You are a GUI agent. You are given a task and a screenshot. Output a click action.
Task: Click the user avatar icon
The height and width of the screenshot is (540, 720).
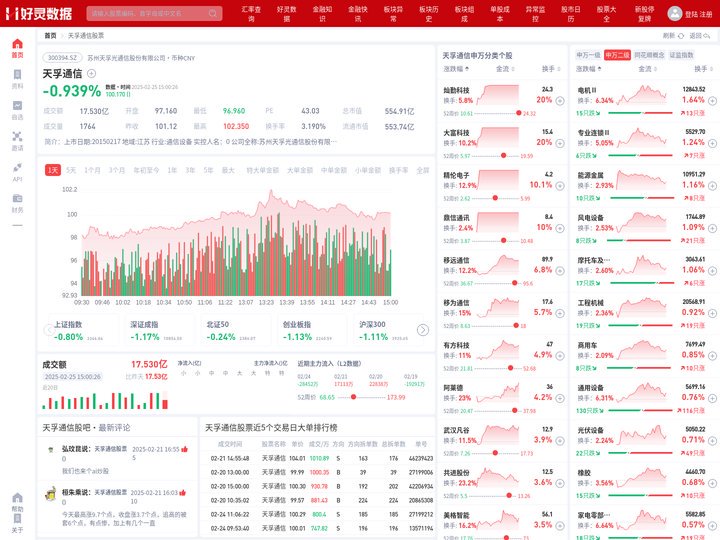click(x=675, y=13)
